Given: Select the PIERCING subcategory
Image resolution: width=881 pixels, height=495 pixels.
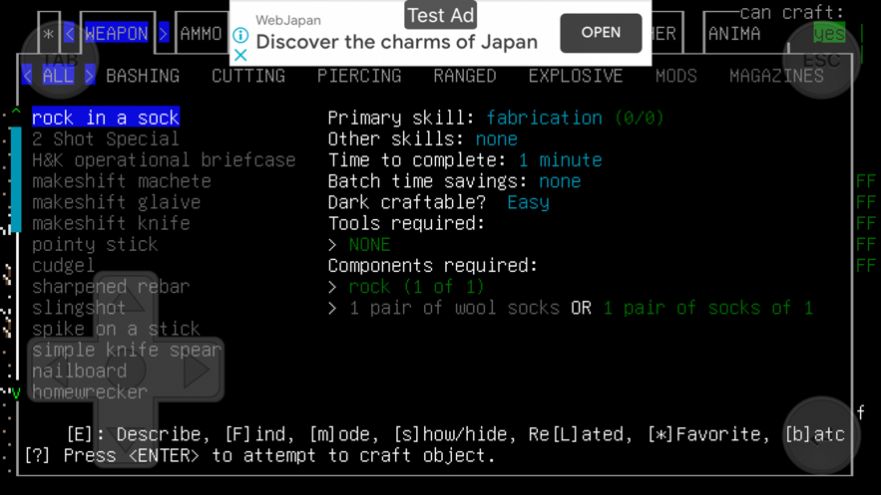Looking at the screenshot, I should [x=359, y=76].
